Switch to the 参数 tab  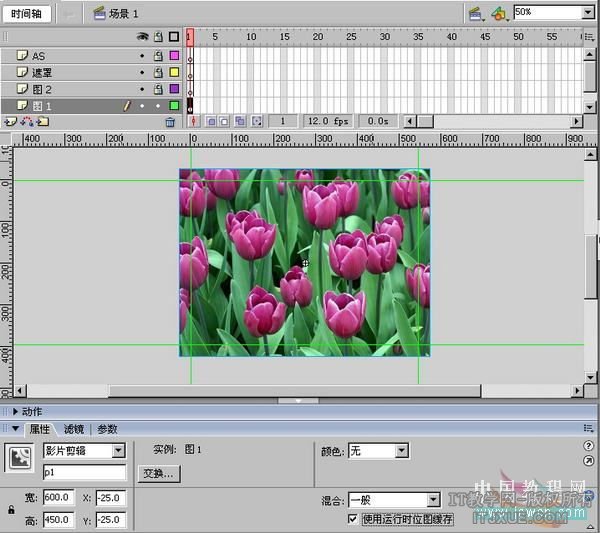pos(106,428)
